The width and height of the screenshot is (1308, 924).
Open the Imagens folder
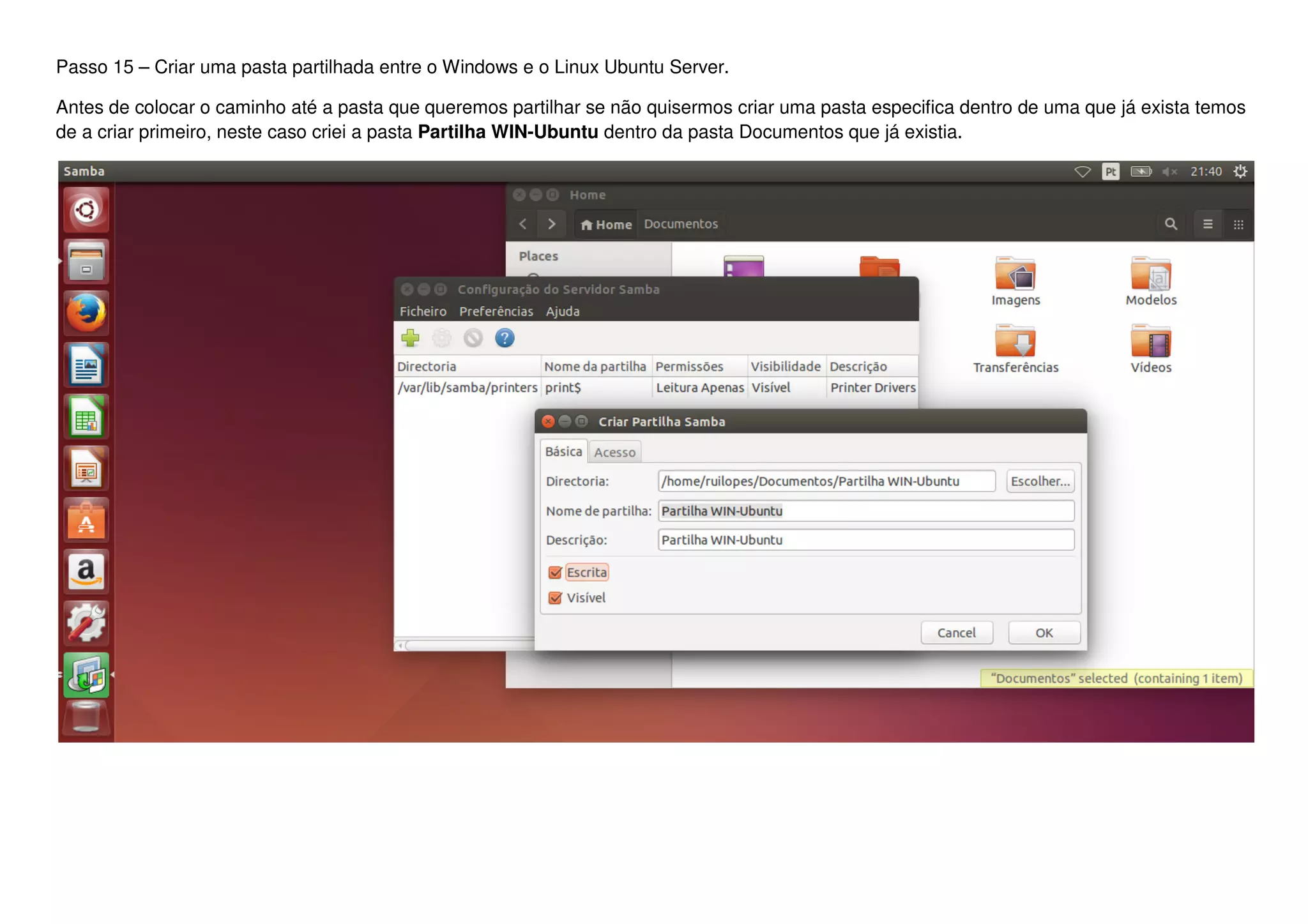1015,282
